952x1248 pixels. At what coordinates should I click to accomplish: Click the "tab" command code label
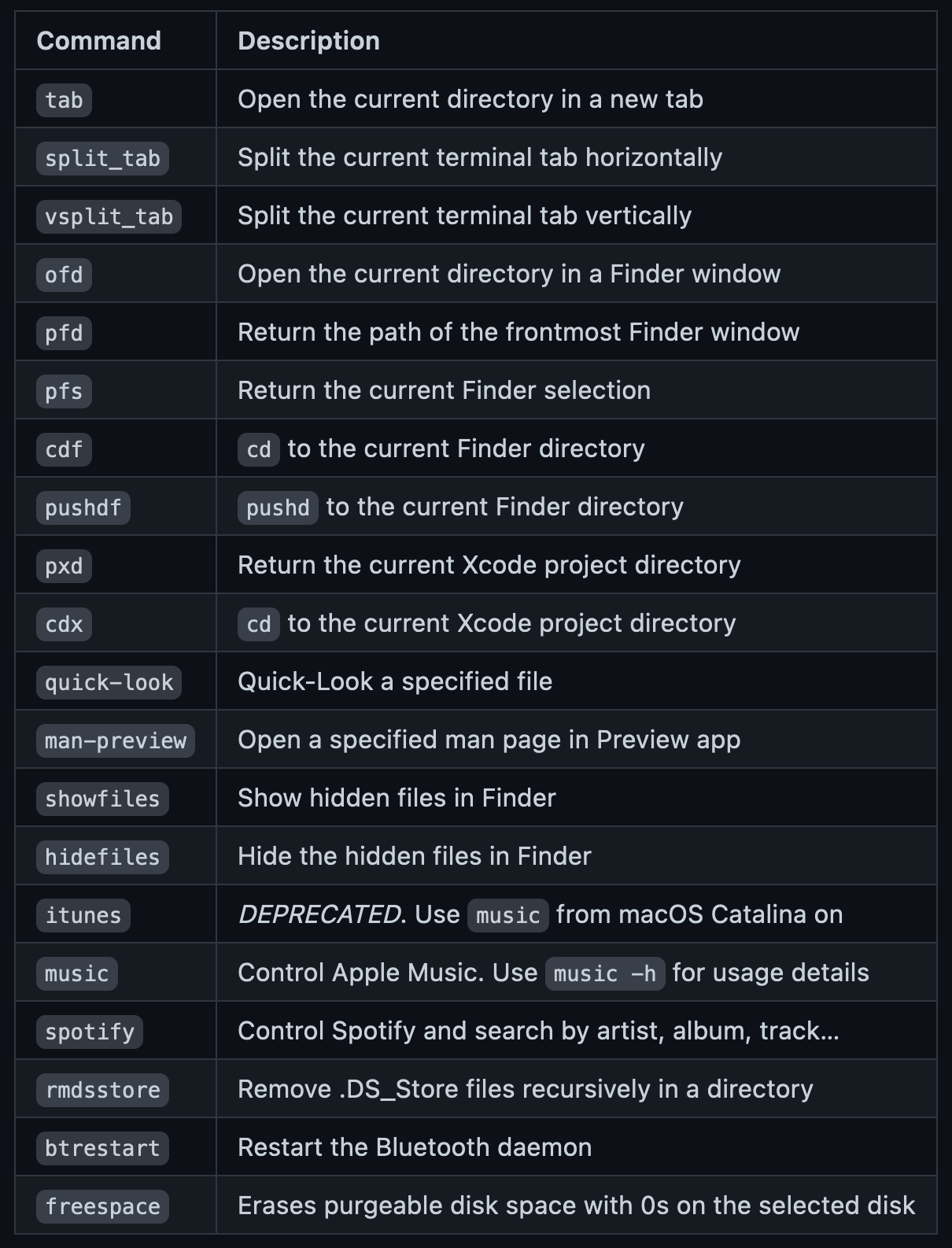[64, 100]
